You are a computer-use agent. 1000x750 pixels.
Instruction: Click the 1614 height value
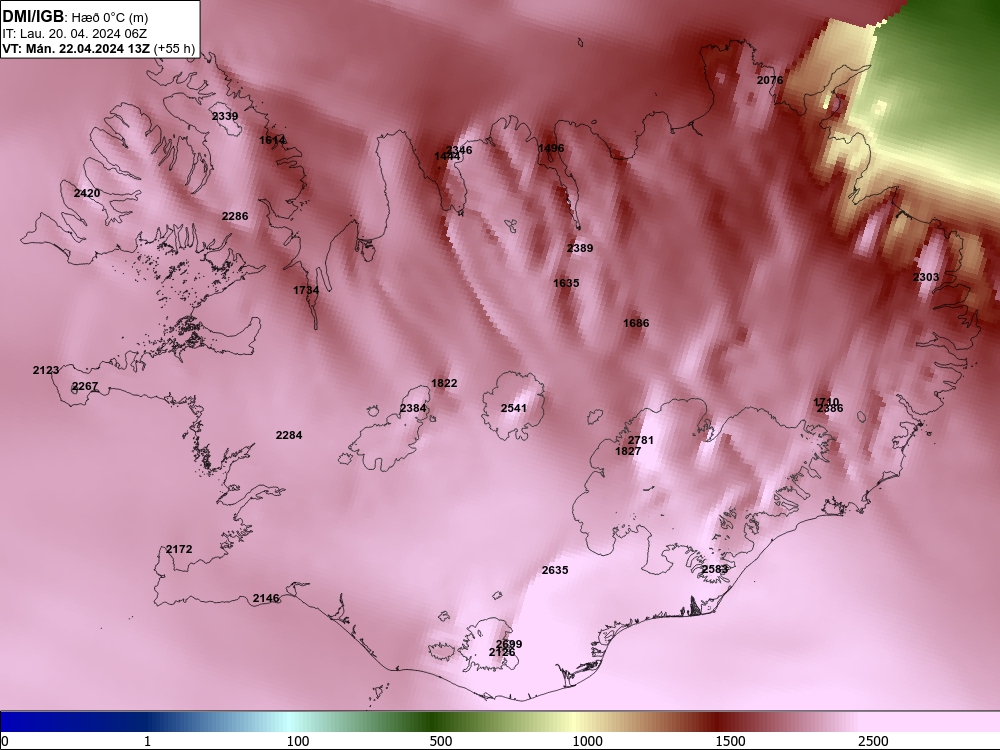272,140
